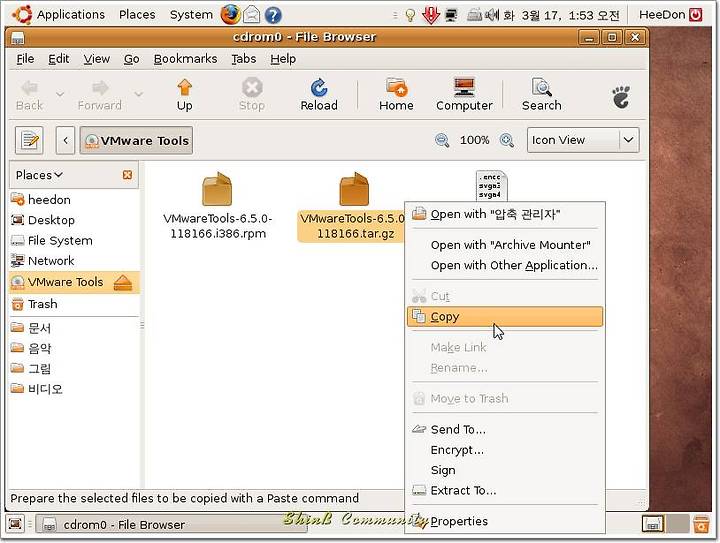Open the Bookmarks menu
The height and width of the screenshot is (543, 720).
[186, 59]
